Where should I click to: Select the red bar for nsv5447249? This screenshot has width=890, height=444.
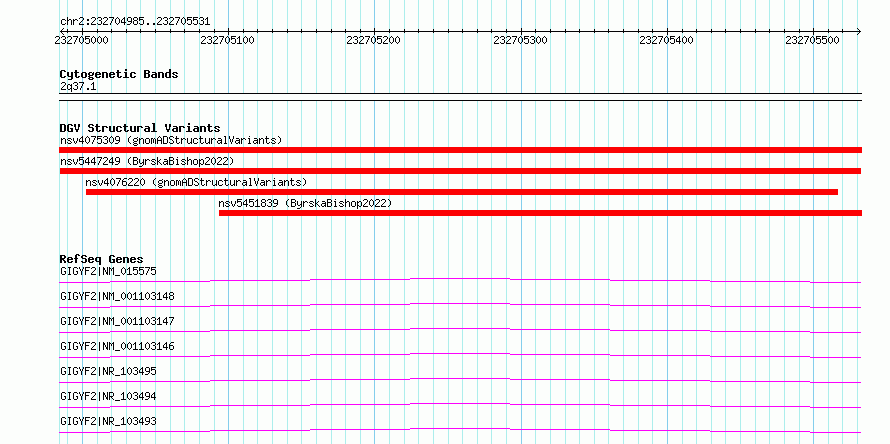point(460,171)
